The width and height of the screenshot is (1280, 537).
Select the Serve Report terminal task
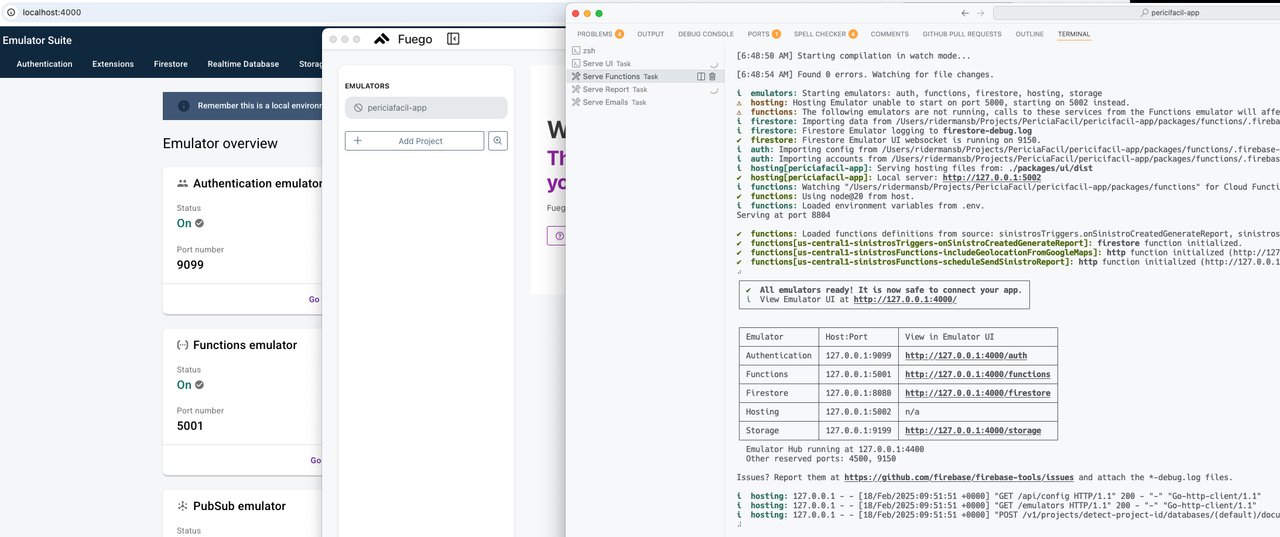click(645, 89)
